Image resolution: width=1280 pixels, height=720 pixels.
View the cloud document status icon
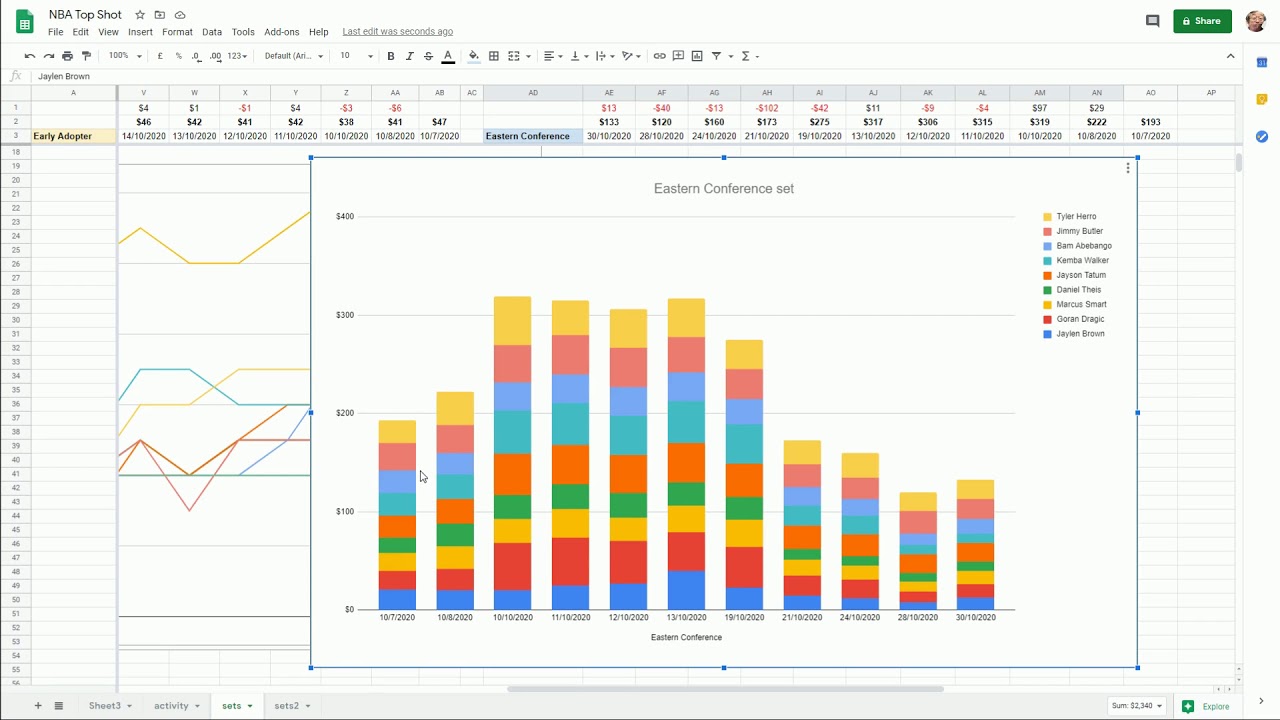click(180, 15)
